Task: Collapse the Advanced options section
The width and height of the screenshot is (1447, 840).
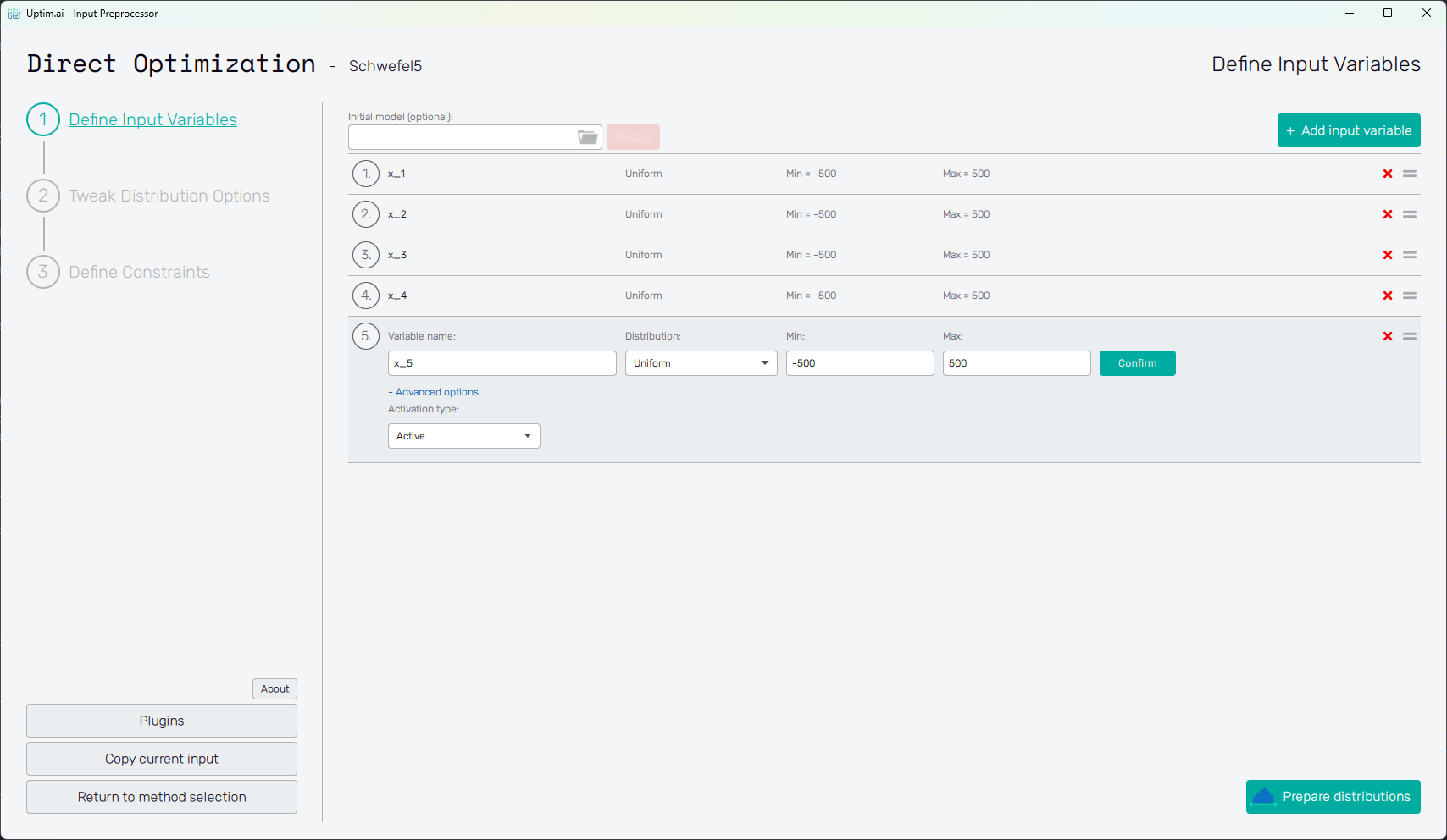Action: (x=433, y=392)
